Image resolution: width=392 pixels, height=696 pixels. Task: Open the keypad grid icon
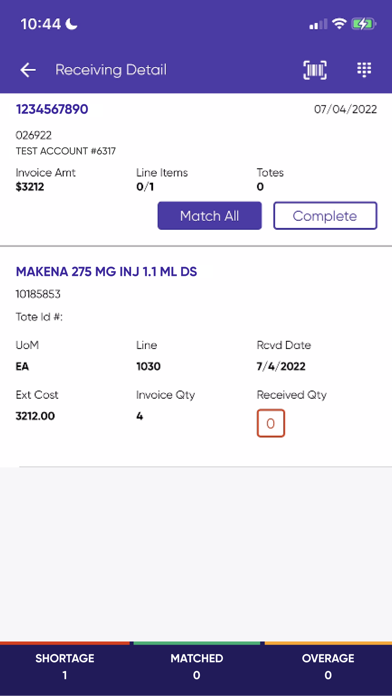(x=364, y=70)
